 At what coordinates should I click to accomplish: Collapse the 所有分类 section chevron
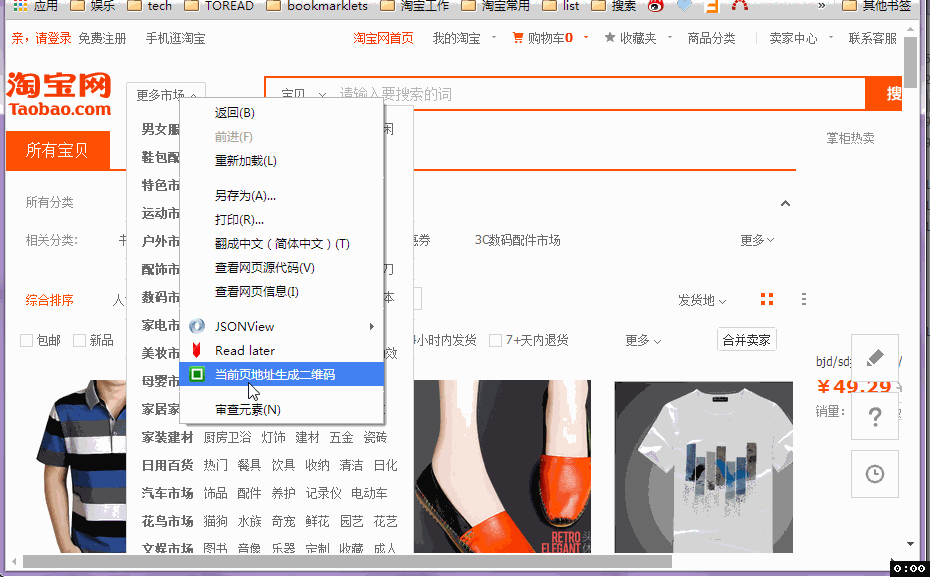[785, 203]
